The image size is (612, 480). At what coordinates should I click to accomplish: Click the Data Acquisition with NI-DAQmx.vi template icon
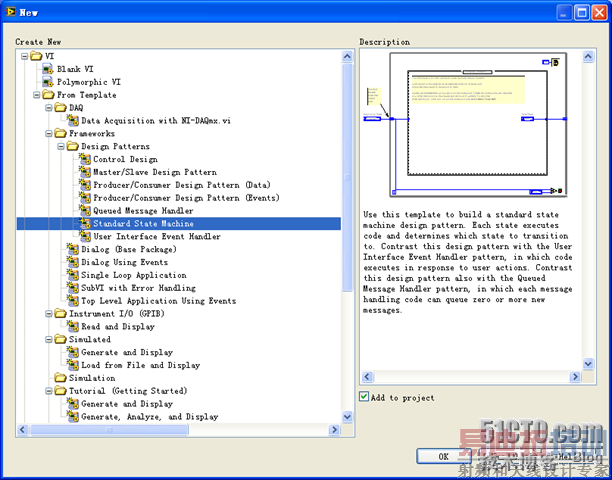[x=73, y=120]
